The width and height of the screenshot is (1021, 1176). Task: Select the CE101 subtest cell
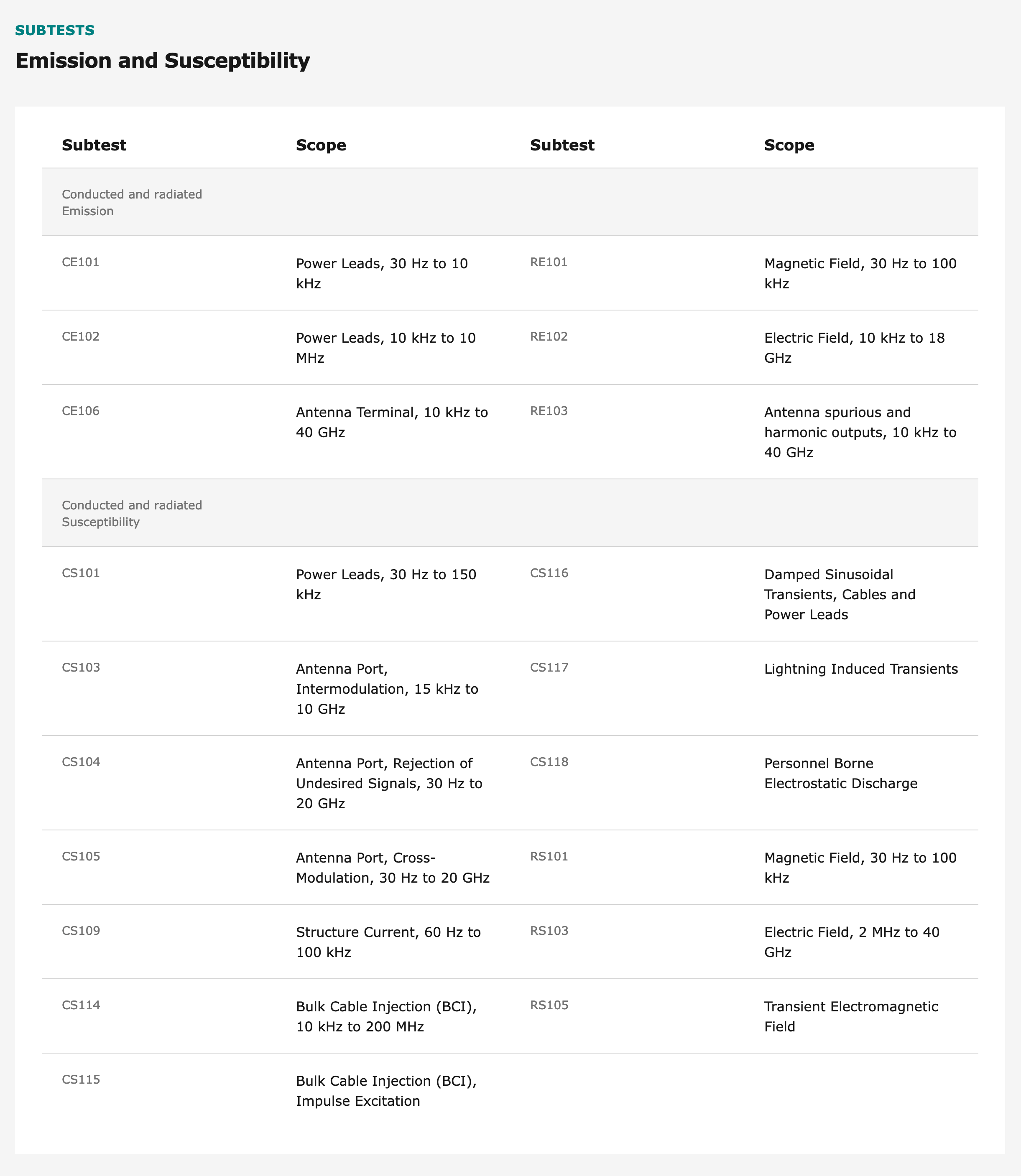pyautogui.click(x=80, y=262)
